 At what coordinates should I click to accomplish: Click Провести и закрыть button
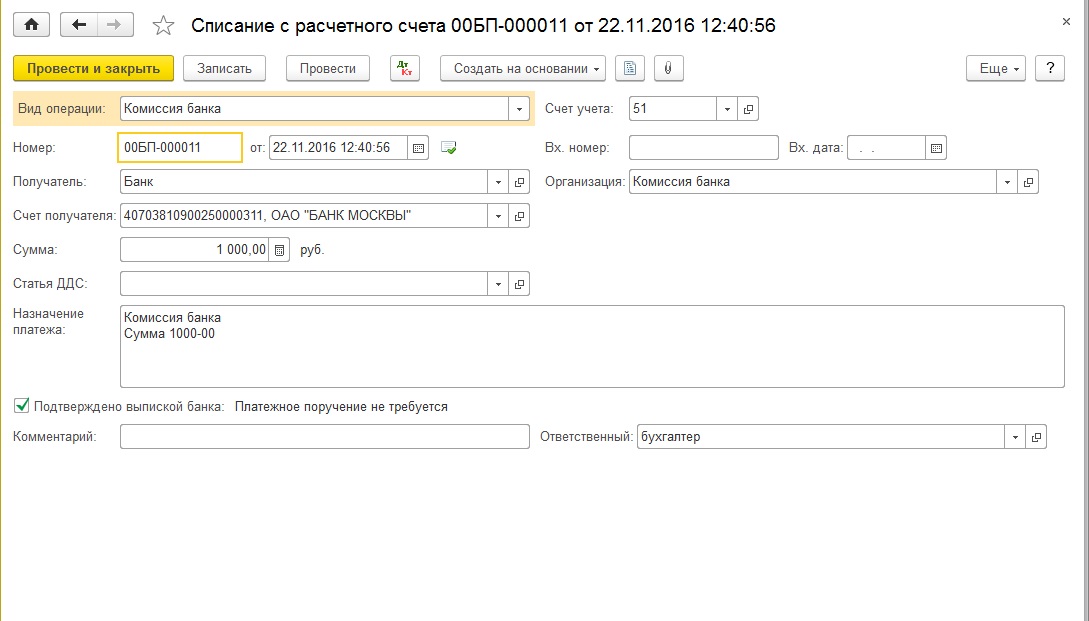[94, 68]
